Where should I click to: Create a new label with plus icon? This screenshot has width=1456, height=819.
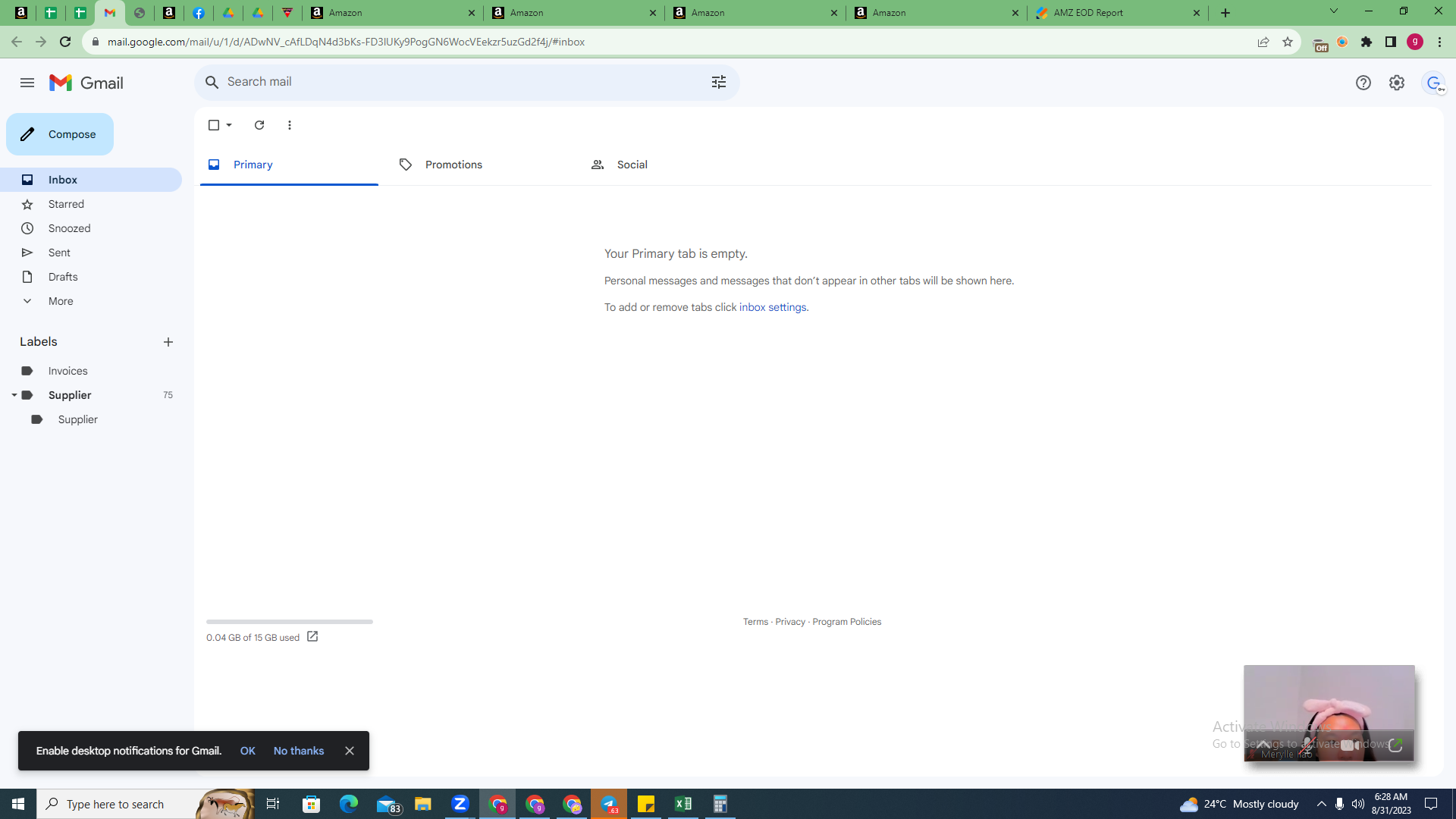tap(168, 342)
